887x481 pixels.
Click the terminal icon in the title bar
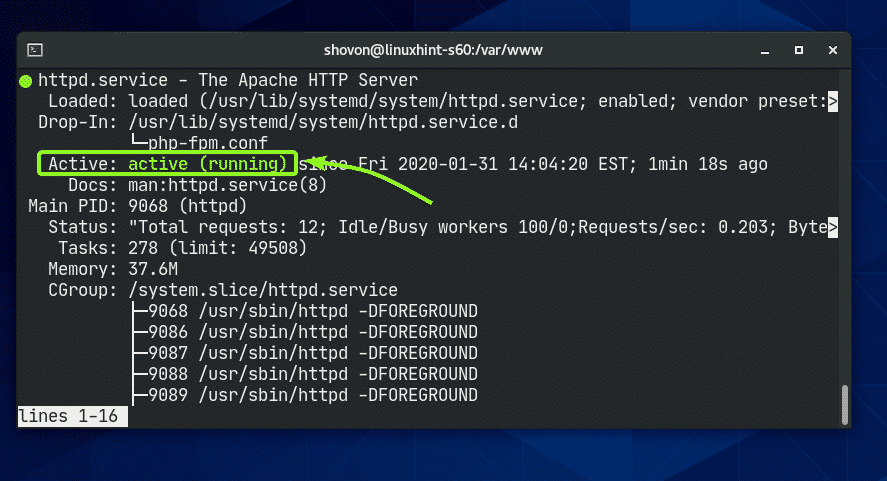click(35, 50)
